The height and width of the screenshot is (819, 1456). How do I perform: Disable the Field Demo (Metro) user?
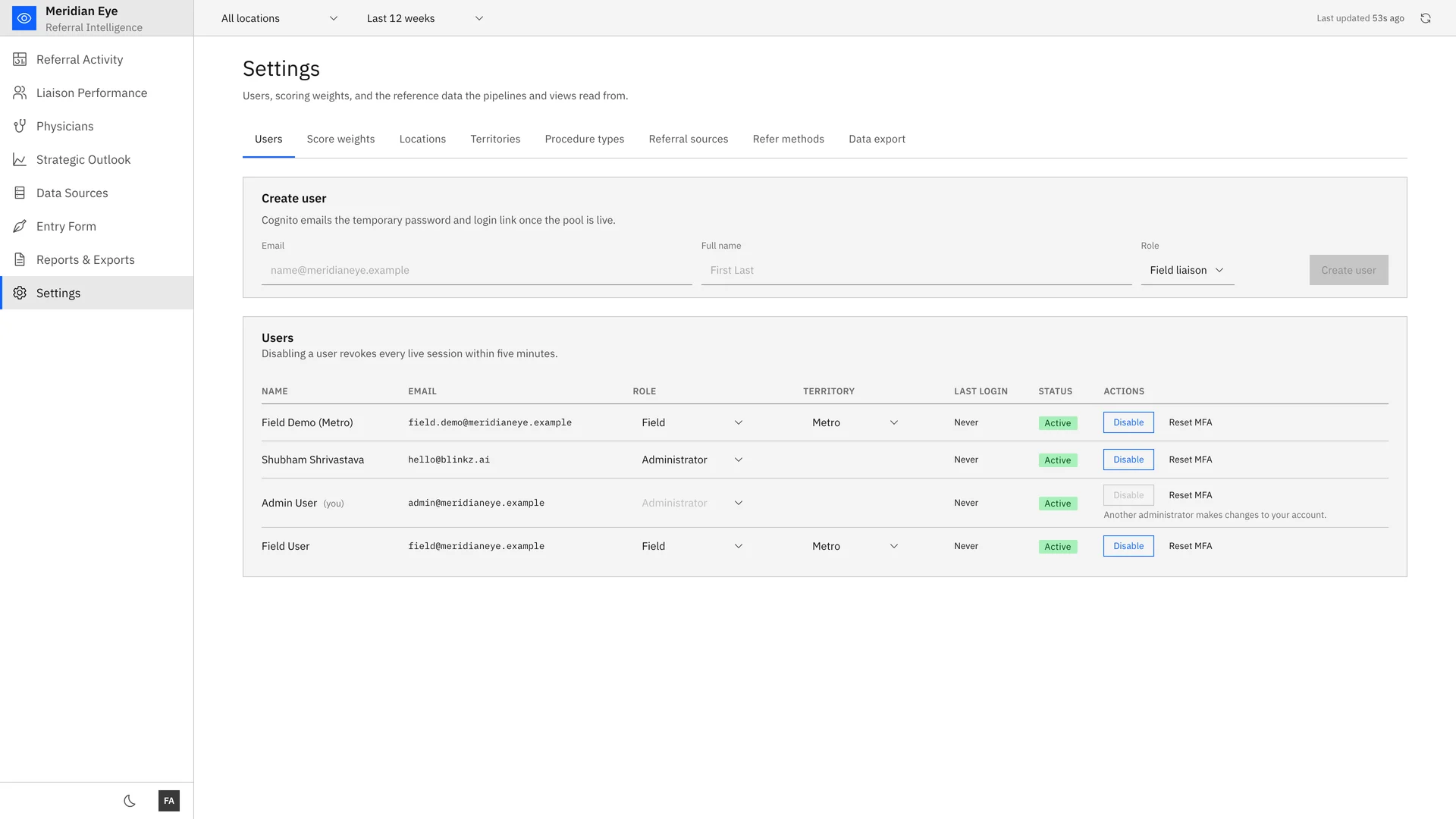[1128, 422]
